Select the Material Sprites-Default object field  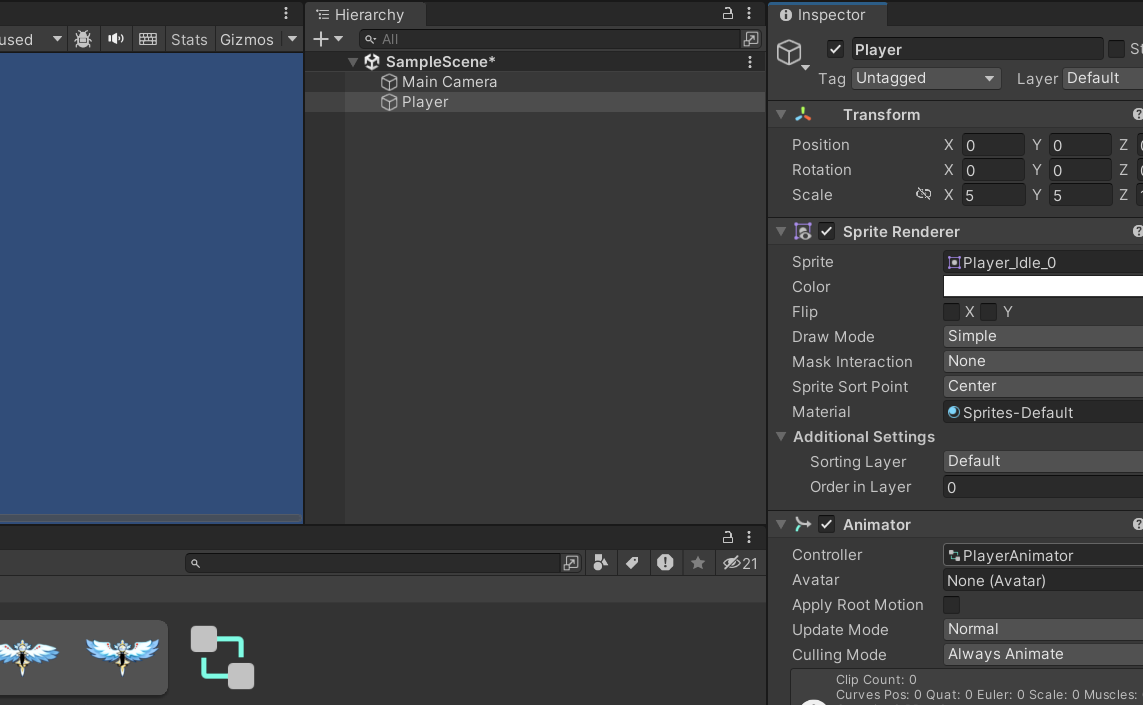point(1043,412)
